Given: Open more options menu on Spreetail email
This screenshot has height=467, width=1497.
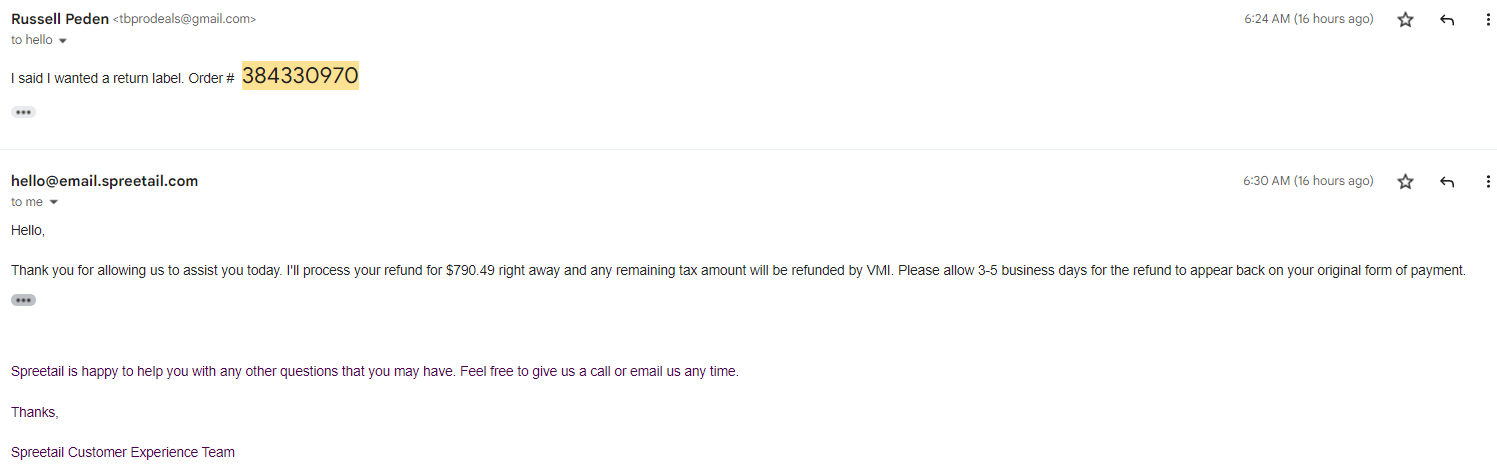Looking at the screenshot, I should pyautogui.click(x=1488, y=181).
